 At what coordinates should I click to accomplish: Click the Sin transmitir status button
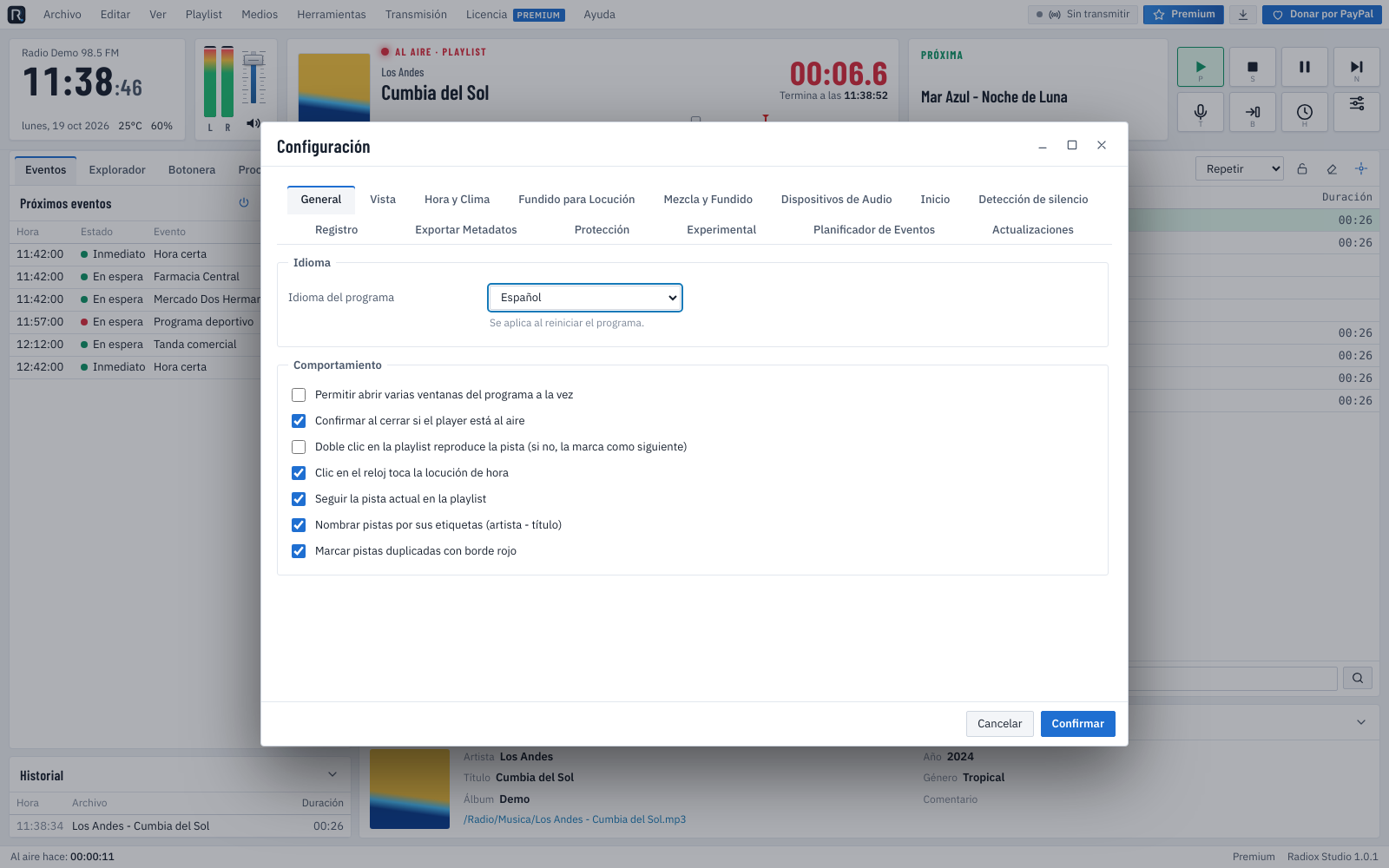click(1083, 15)
